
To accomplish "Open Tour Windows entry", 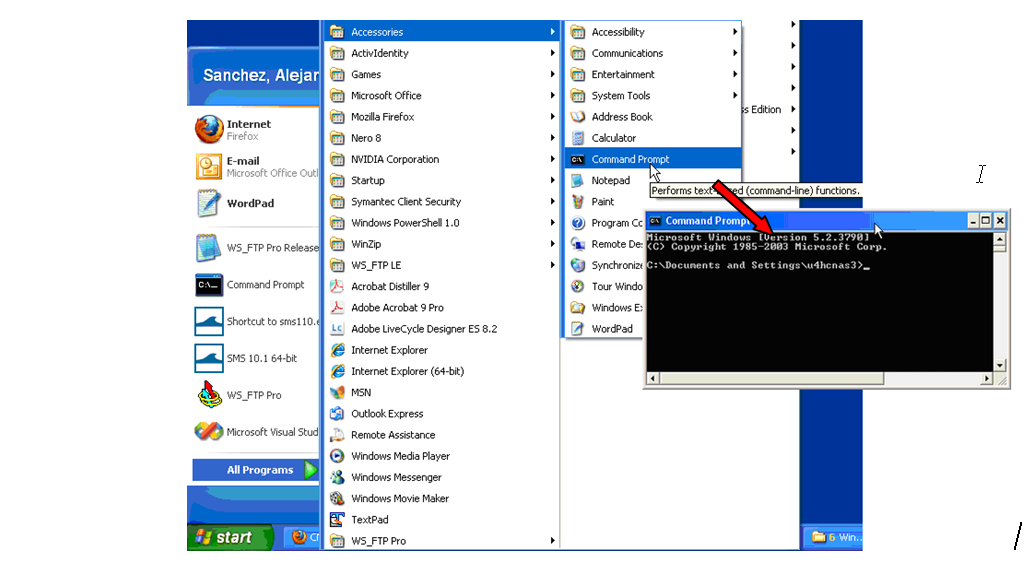I will (x=605, y=286).
